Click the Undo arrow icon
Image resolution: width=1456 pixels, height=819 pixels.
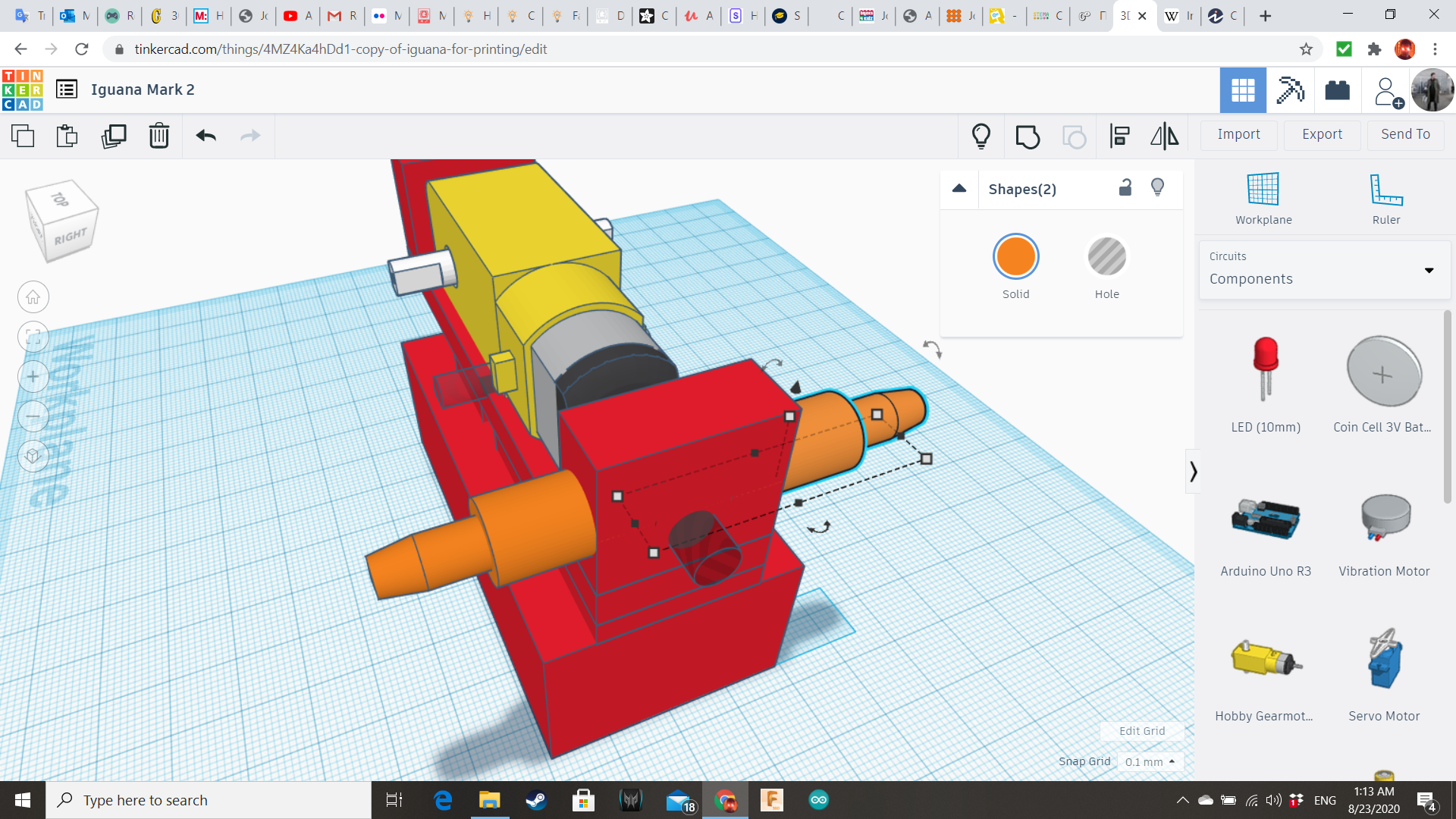pyautogui.click(x=206, y=136)
